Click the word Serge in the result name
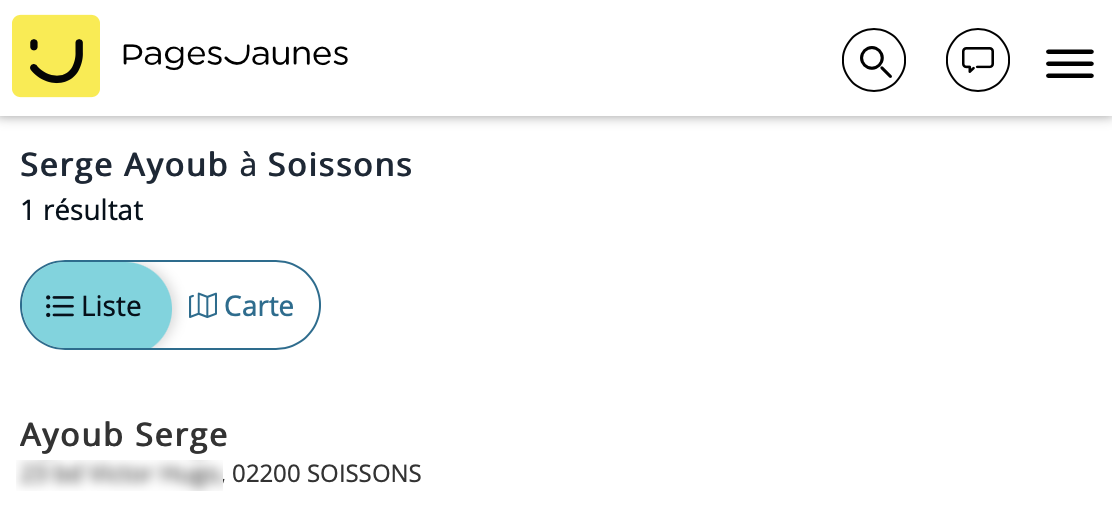The image size is (1112, 518). pyautogui.click(x=182, y=434)
